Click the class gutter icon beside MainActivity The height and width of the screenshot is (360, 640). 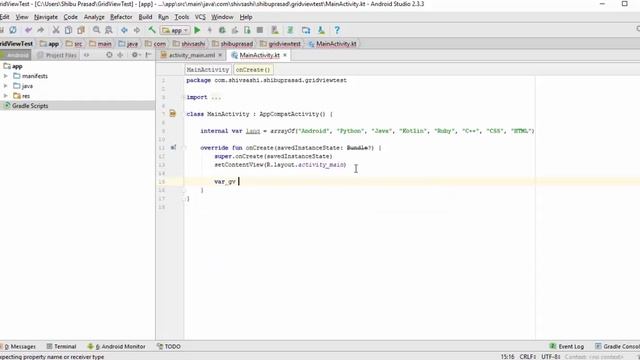pos(173,114)
